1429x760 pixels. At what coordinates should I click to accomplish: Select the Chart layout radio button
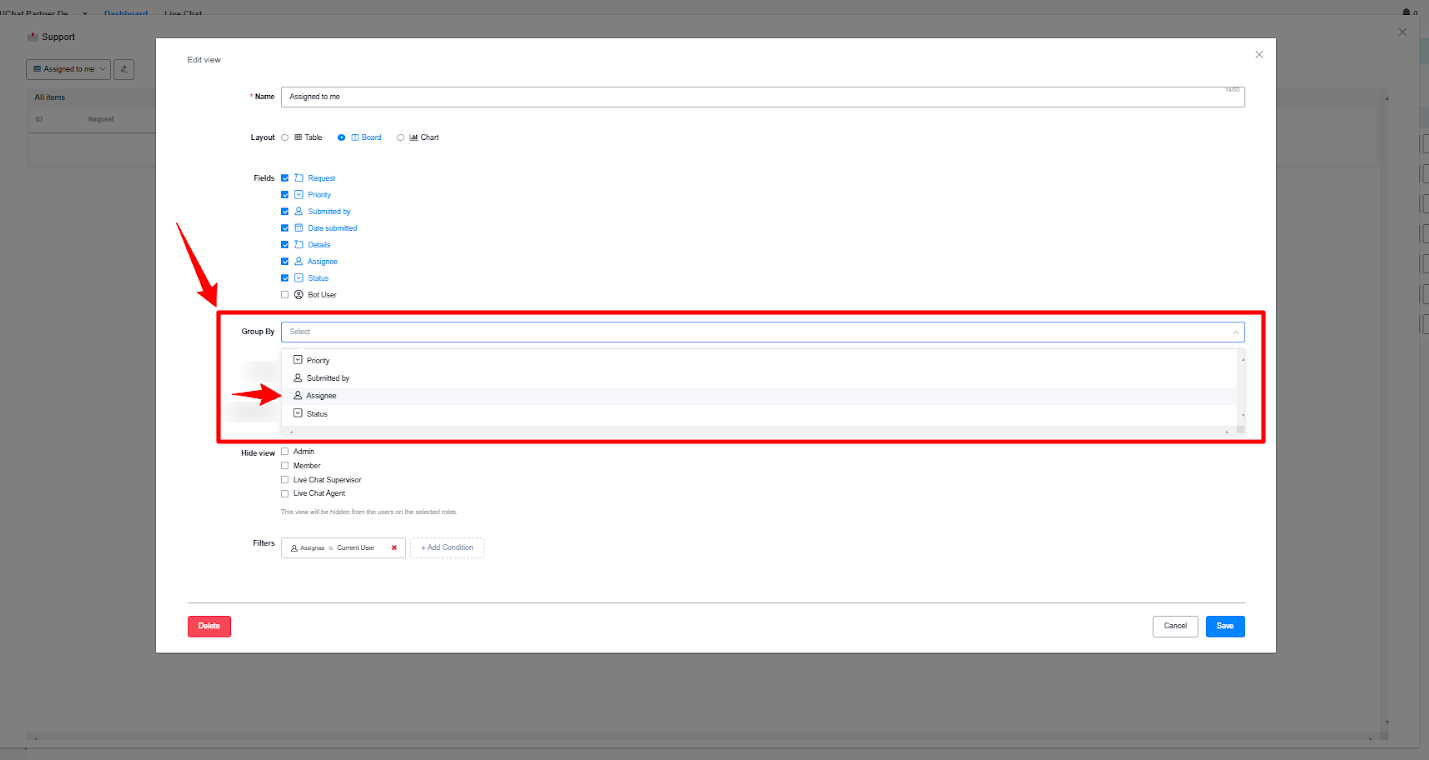pos(400,137)
